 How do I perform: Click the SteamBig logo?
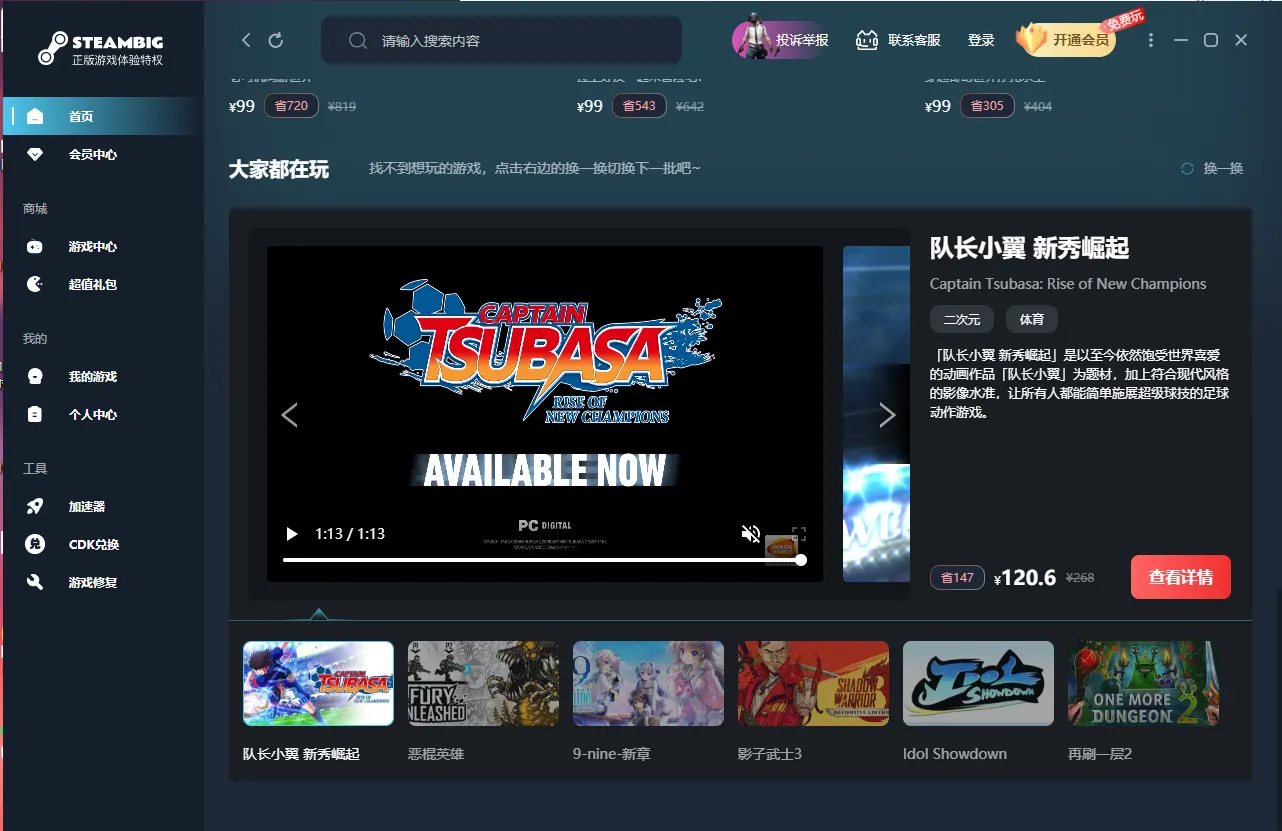[x=101, y=49]
